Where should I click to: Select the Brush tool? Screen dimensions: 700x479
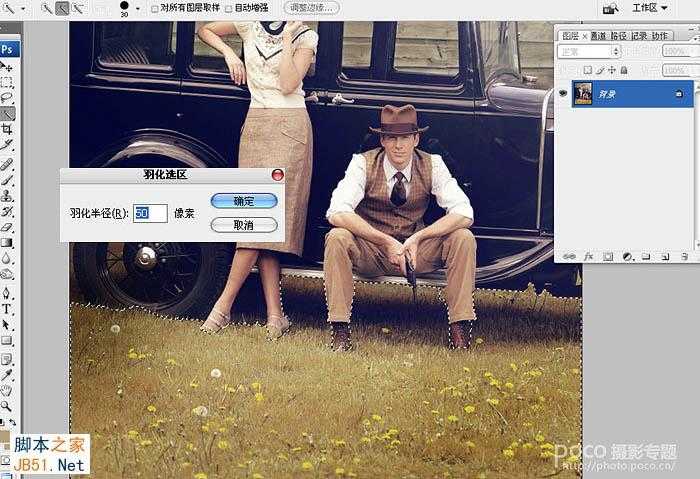(x=7, y=180)
